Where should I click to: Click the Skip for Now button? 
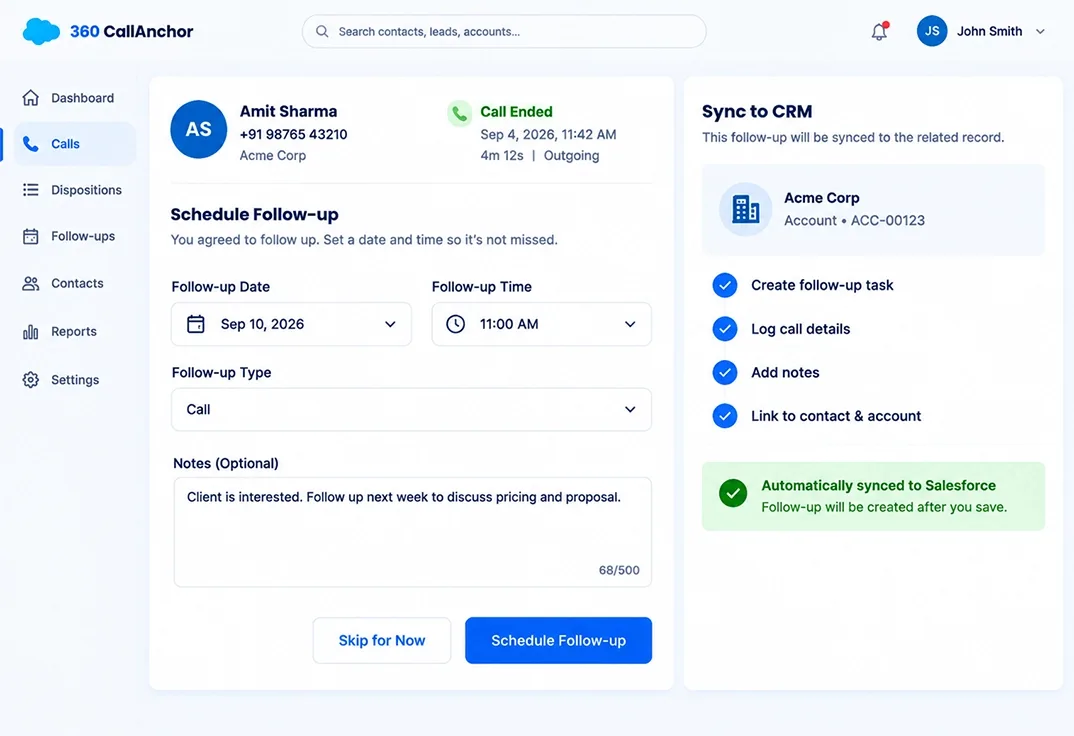[x=382, y=641]
